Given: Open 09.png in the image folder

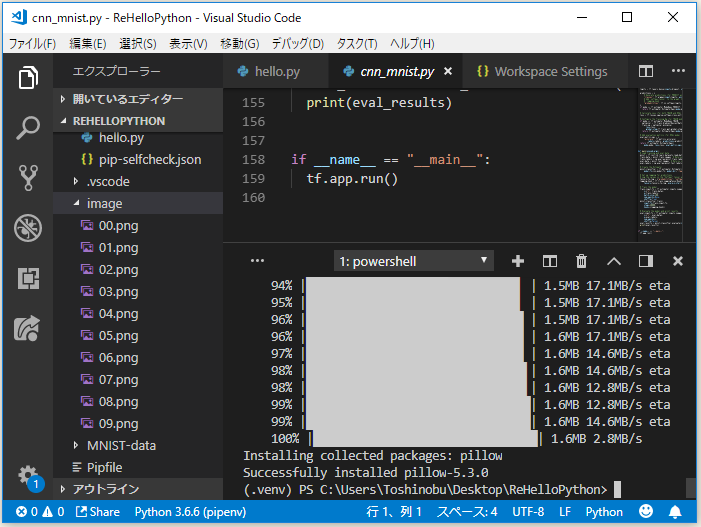Looking at the screenshot, I should click(x=138, y=423).
